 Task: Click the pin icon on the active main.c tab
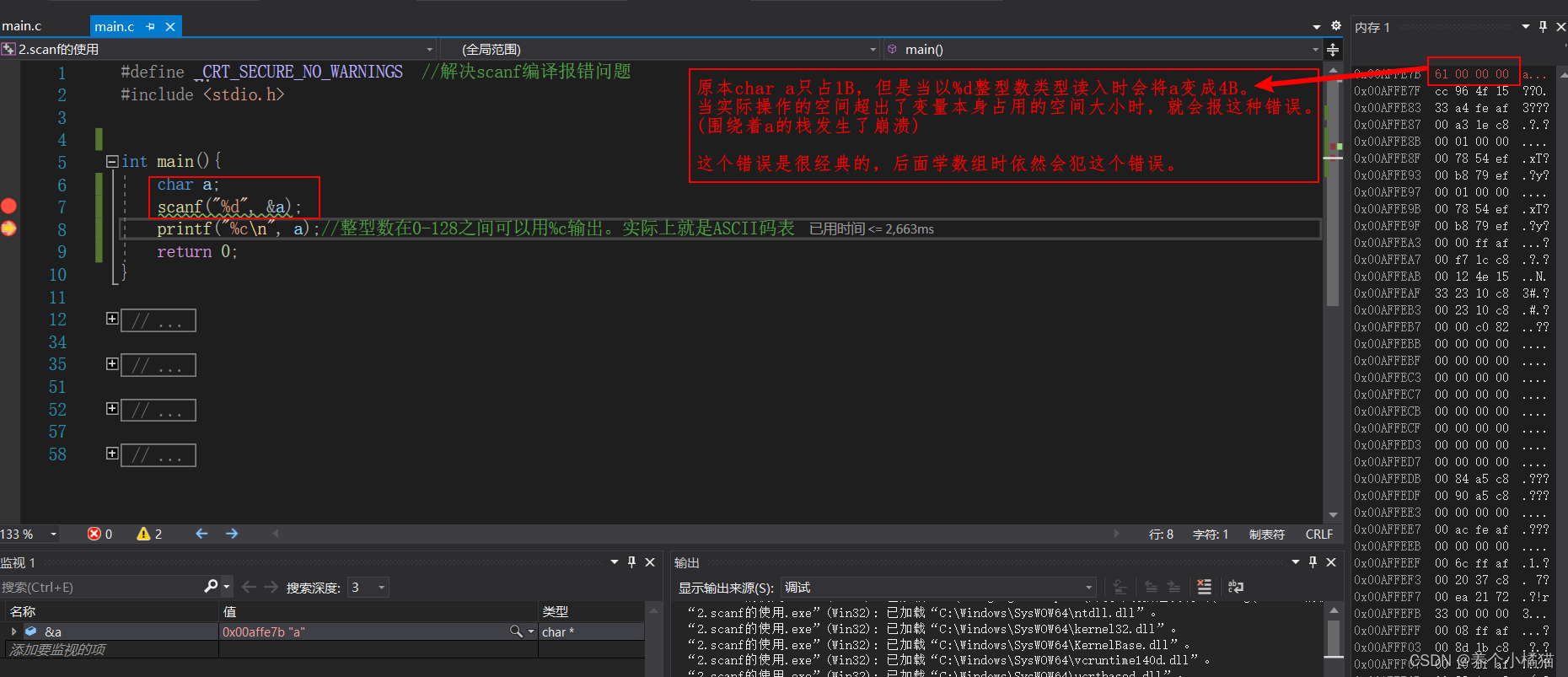click(150, 27)
